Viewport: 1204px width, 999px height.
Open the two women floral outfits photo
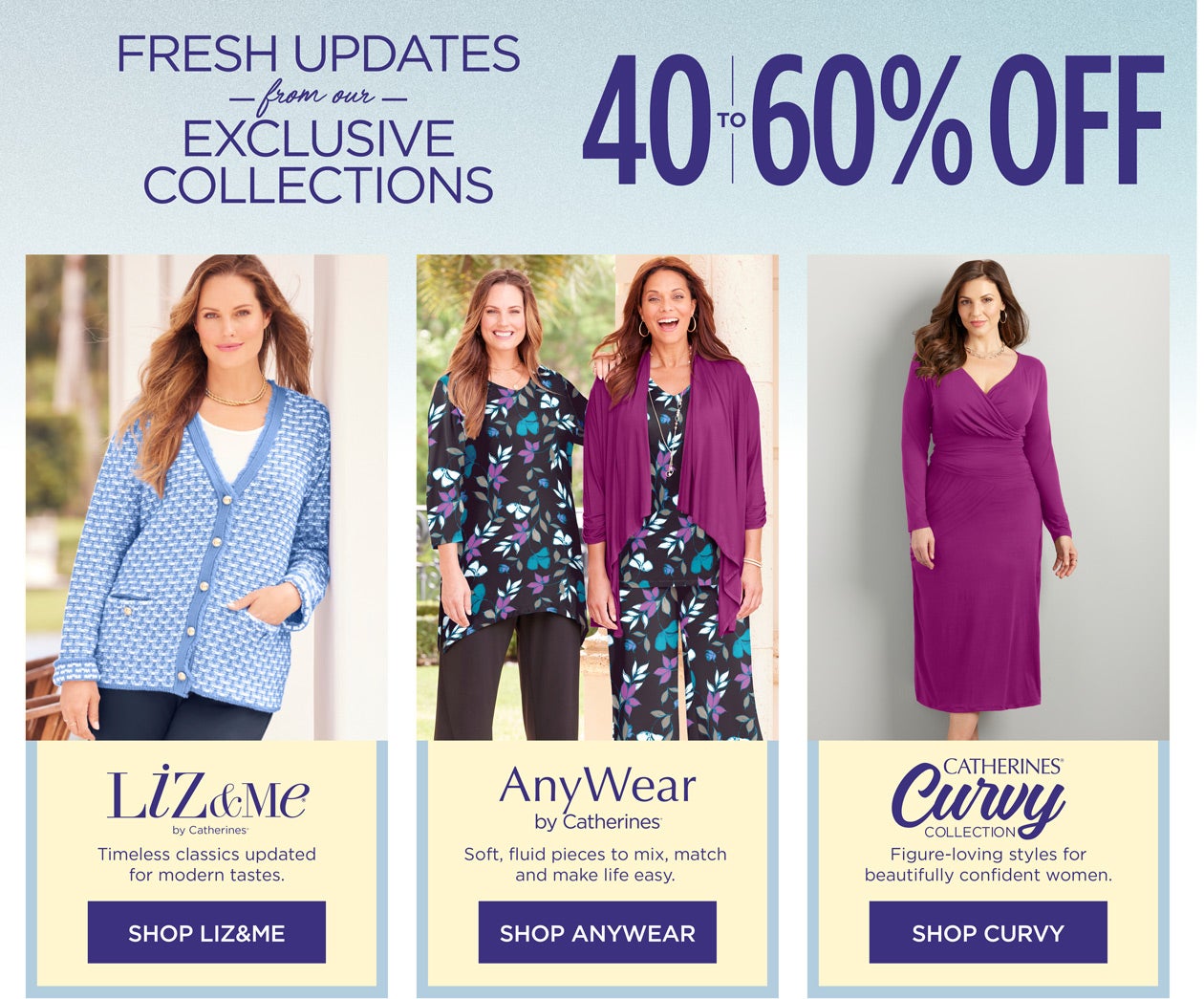coord(597,497)
